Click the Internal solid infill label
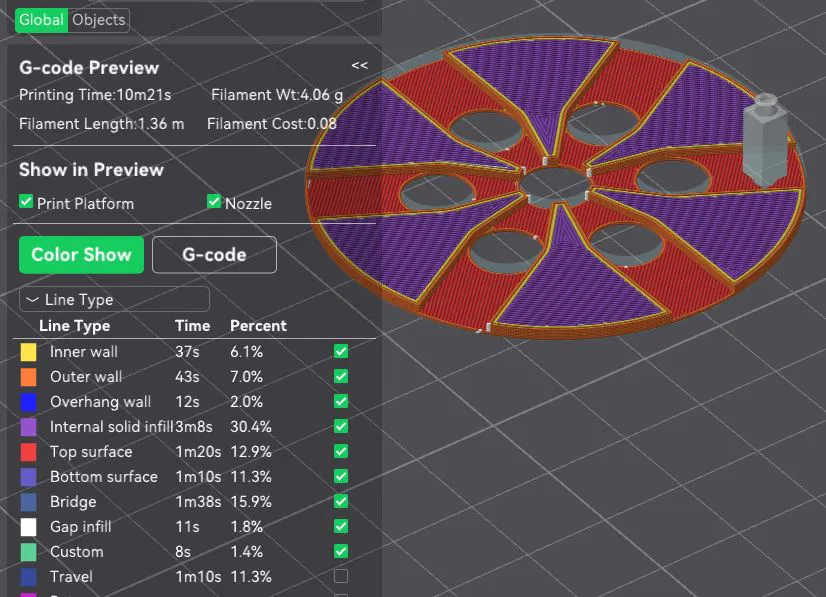The image size is (826, 597). (112, 427)
